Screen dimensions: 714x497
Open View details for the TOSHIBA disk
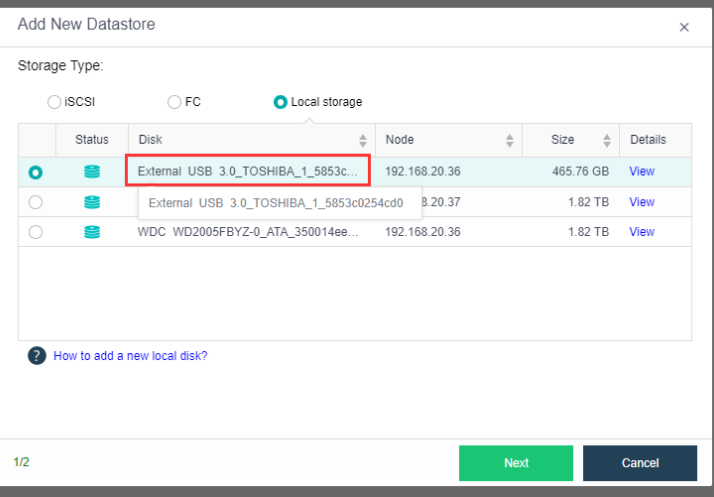(x=641, y=172)
